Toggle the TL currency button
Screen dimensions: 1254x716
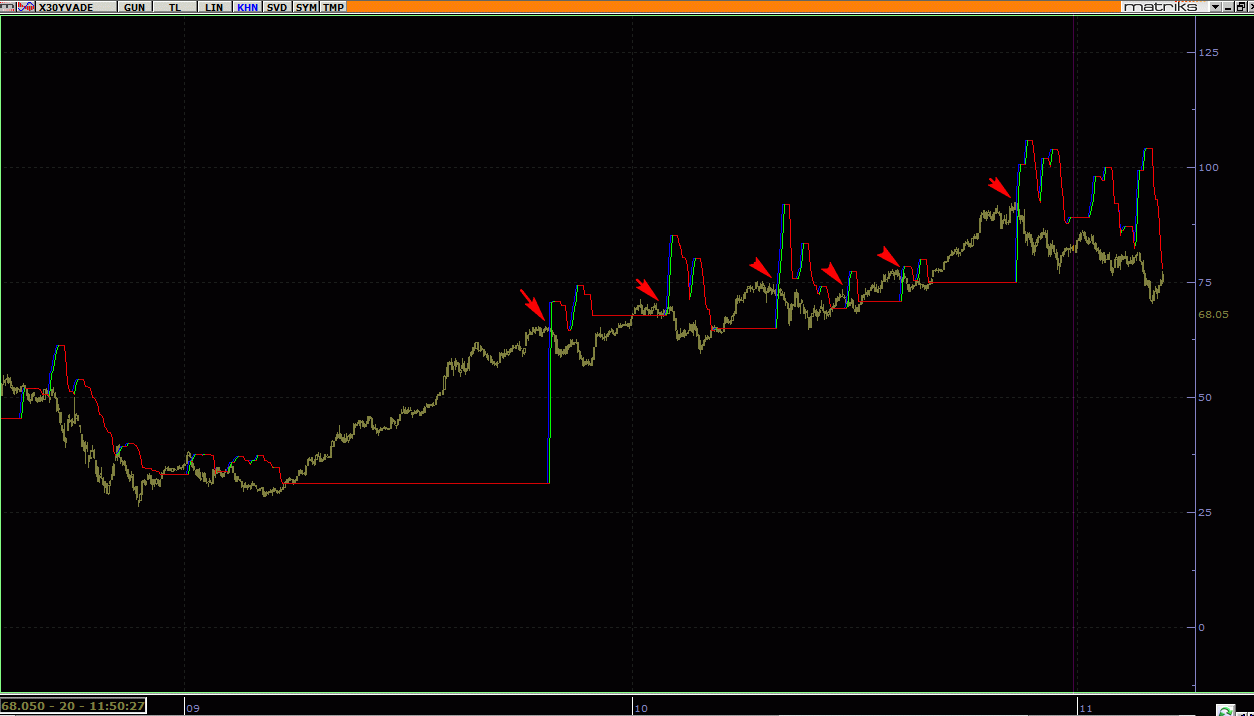coord(174,7)
